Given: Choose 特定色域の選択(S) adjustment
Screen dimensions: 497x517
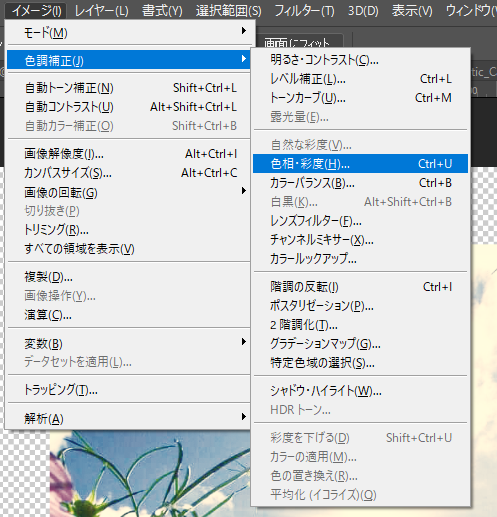Looking at the screenshot, I should [360, 363].
